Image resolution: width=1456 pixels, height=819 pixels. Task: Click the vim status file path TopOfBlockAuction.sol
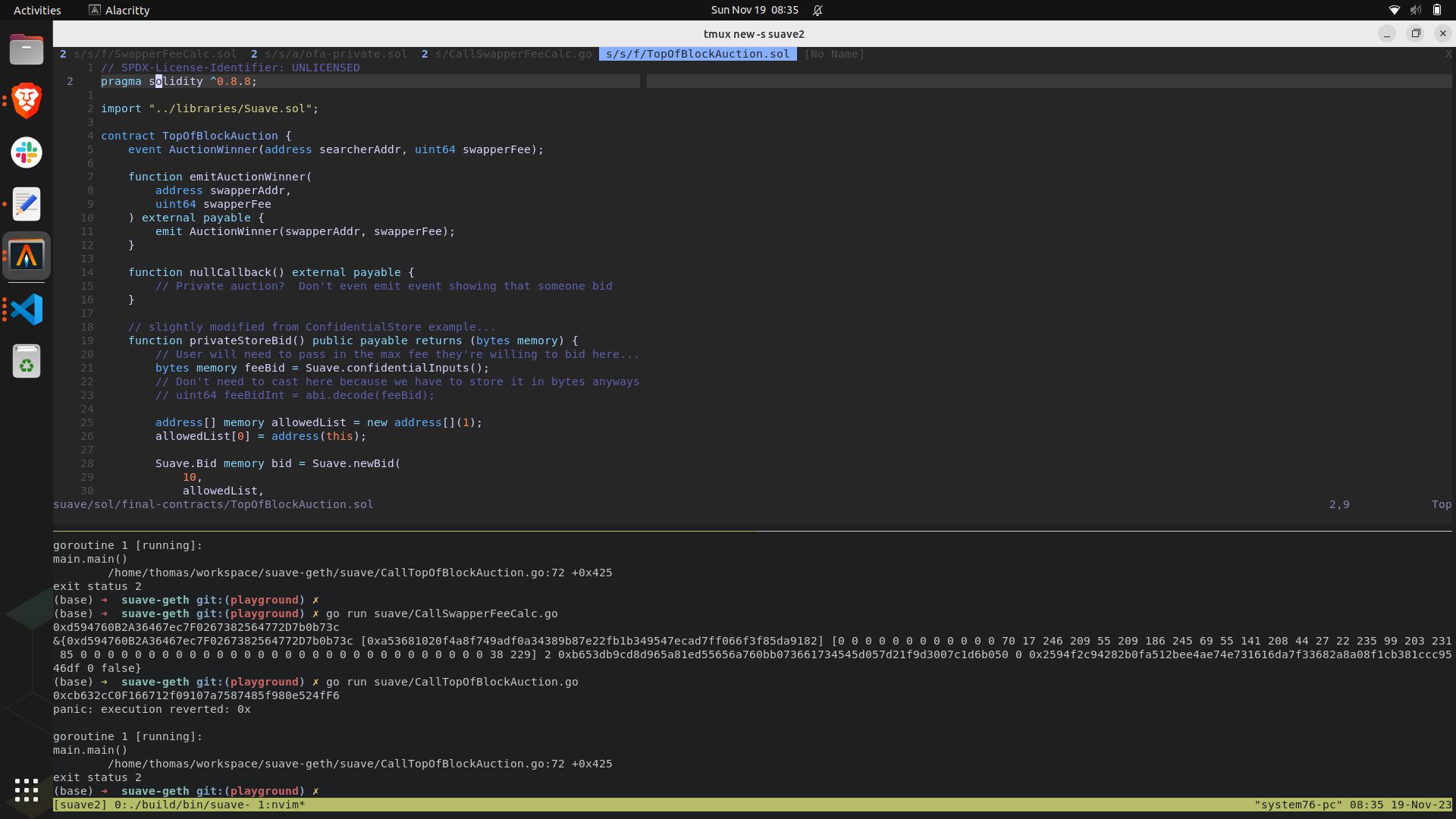coord(213,504)
